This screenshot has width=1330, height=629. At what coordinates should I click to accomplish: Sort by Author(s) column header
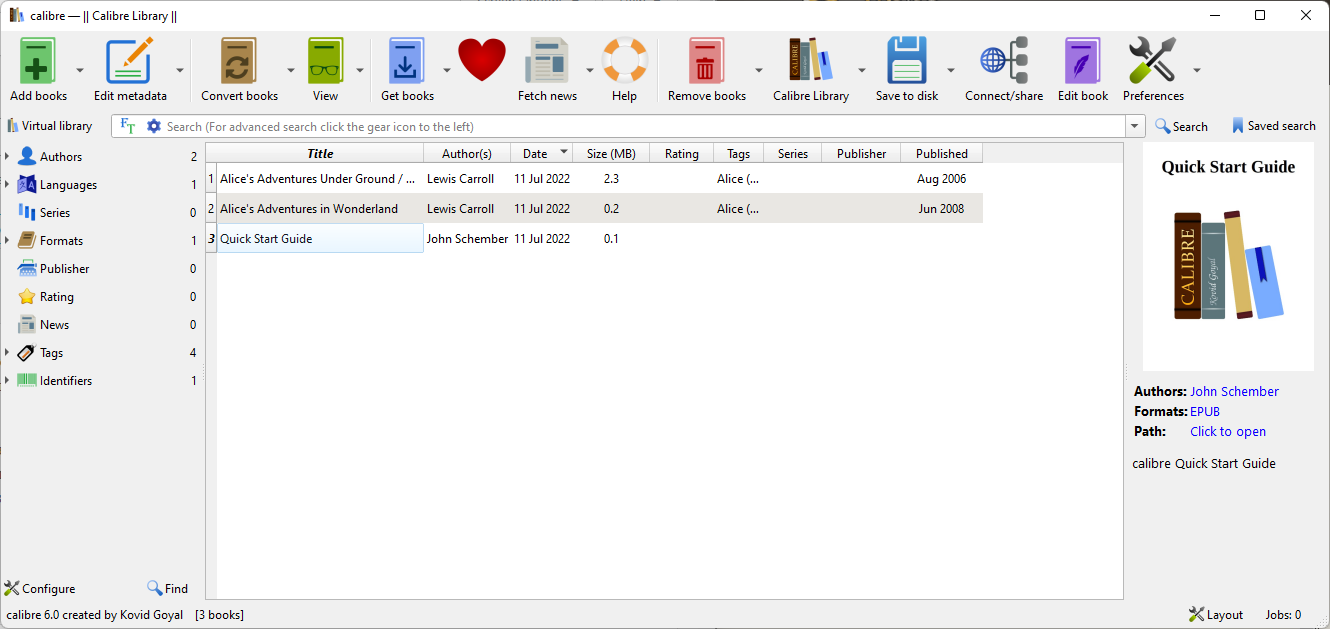pos(467,153)
